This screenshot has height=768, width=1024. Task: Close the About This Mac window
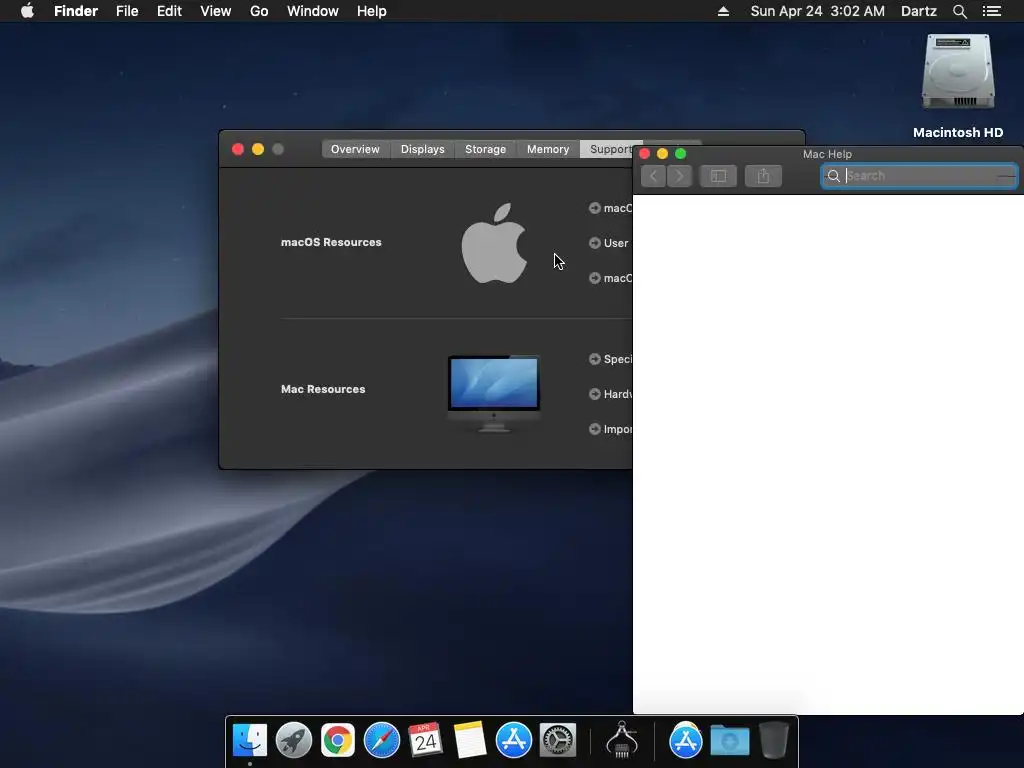pos(238,150)
